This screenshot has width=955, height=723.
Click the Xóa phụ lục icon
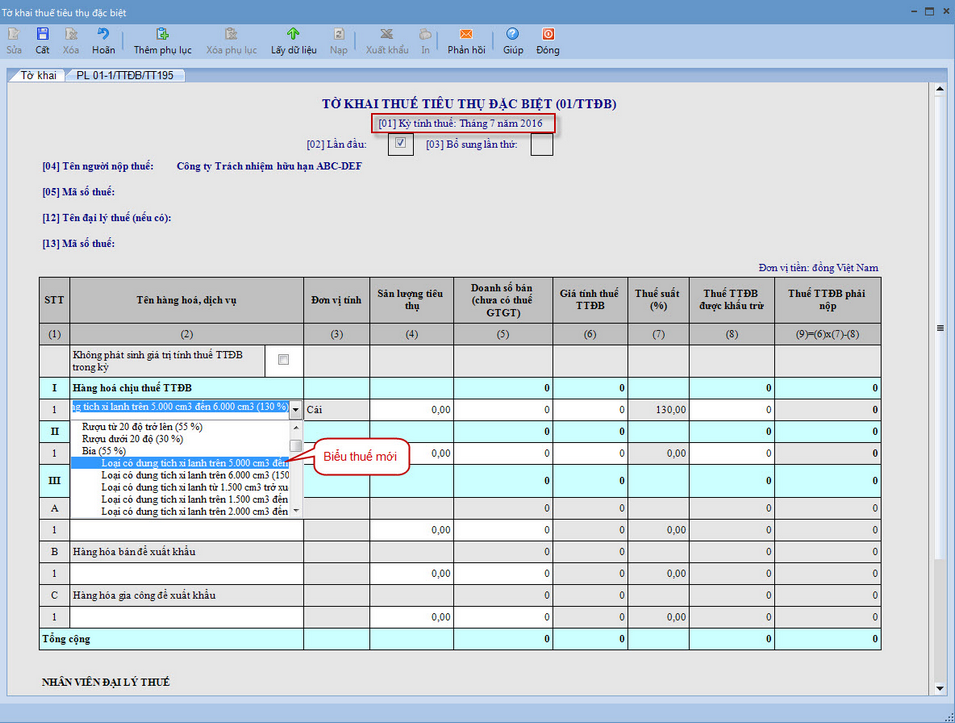pyautogui.click(x=231, y=34)
